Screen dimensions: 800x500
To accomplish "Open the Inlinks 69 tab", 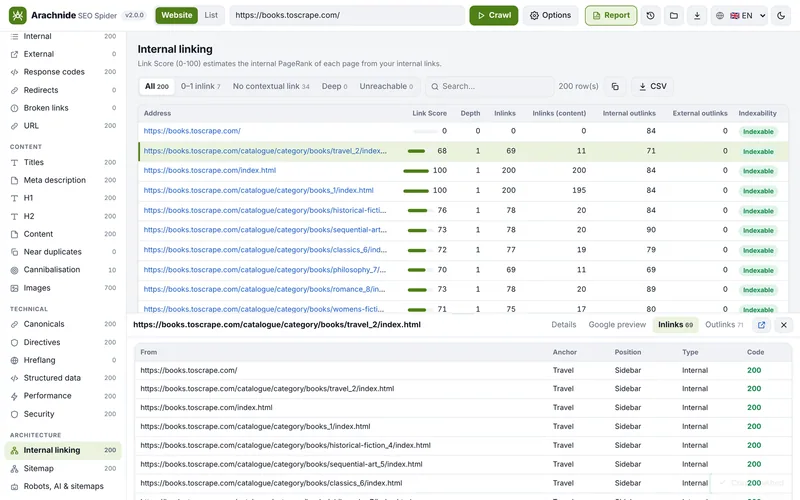I will (x=675, y=324).
